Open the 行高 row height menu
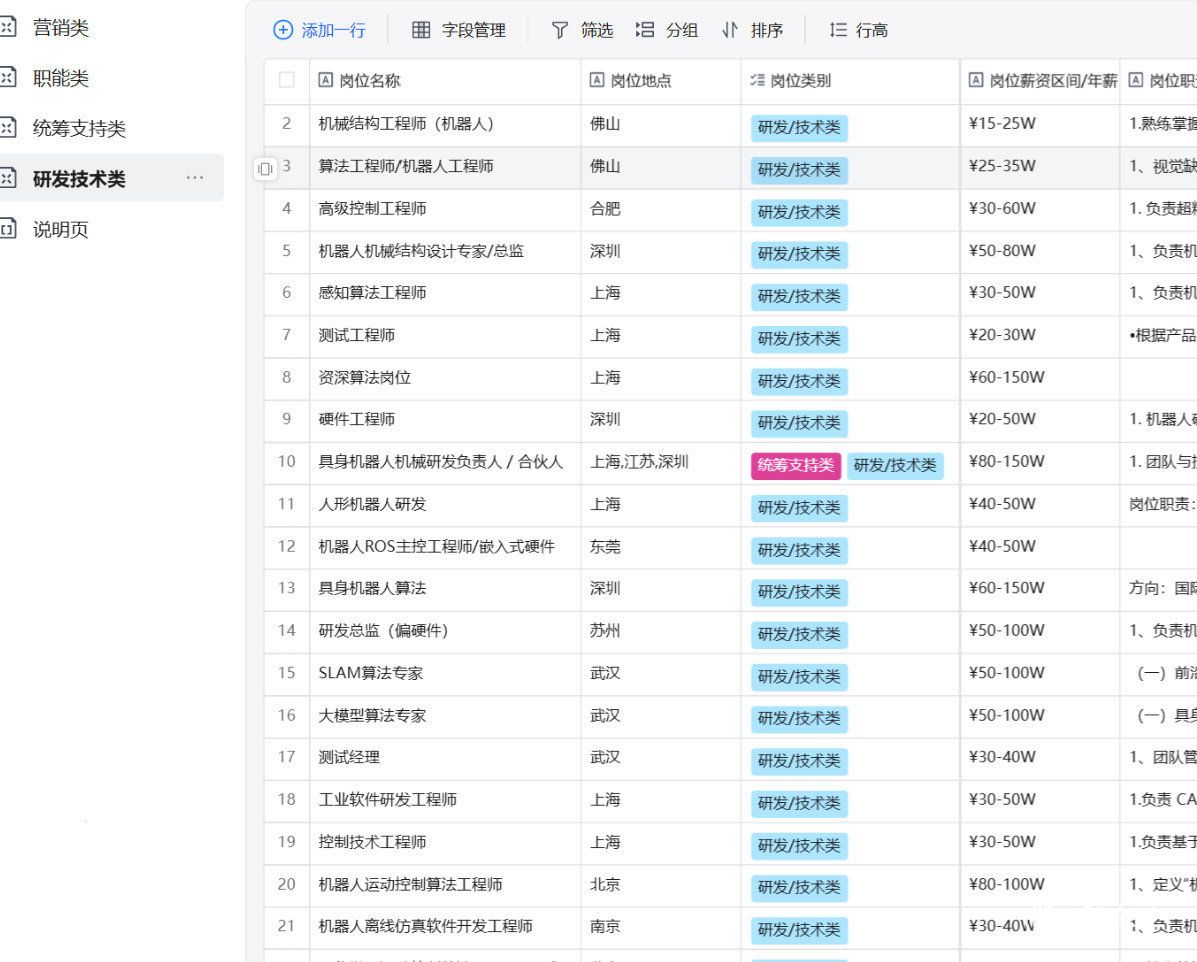 858,30
